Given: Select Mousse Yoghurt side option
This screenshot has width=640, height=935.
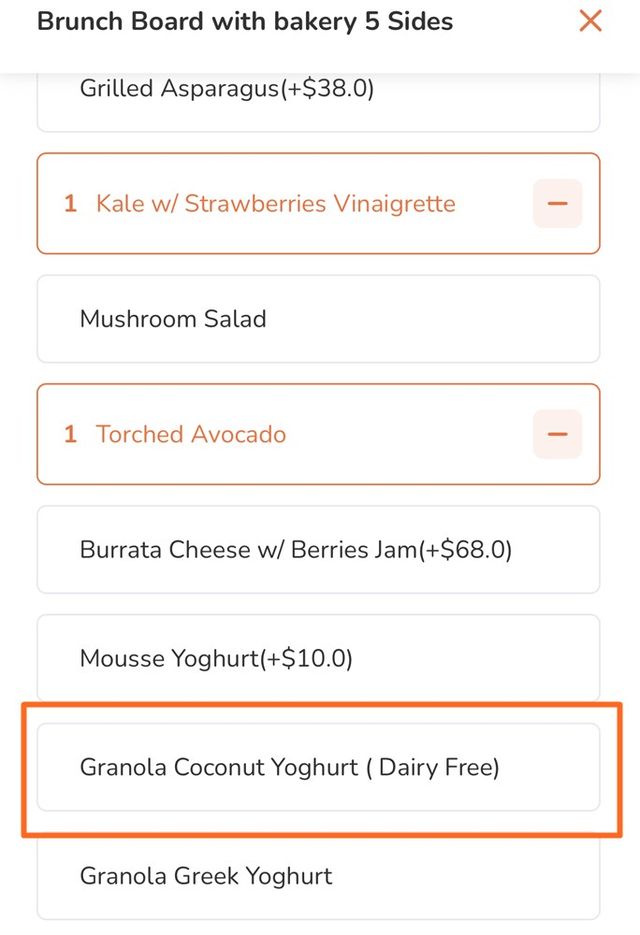Looking at the screenshot, I should pyautogui.click(x=319, y=658).
